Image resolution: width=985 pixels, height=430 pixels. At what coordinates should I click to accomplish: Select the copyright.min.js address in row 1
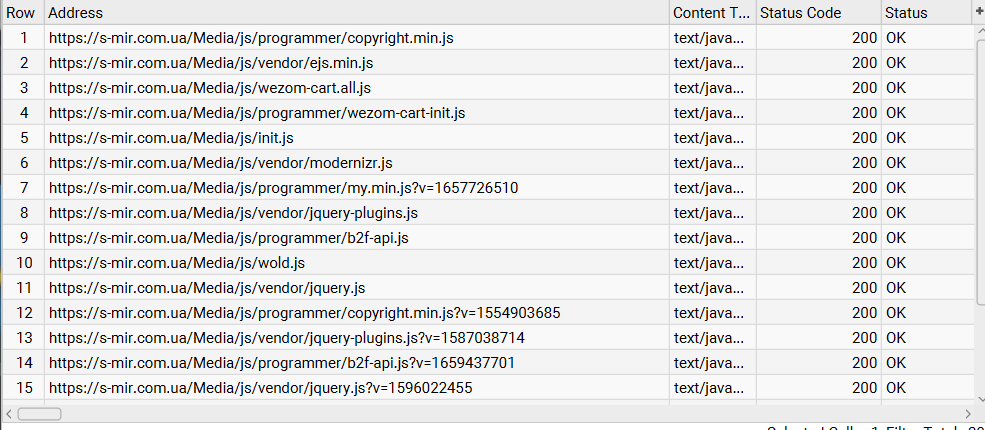tap(251, 38)
